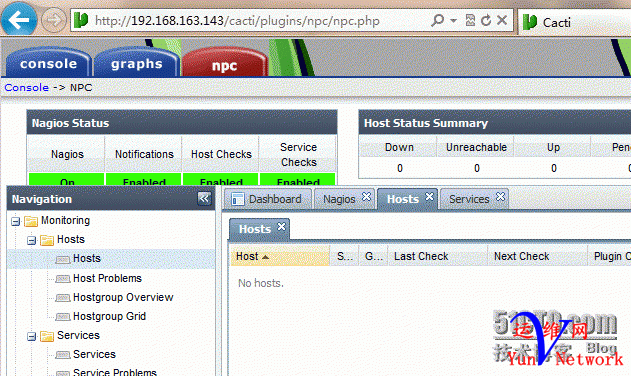Click the compatibility view icon in address bar

point(470,20)
